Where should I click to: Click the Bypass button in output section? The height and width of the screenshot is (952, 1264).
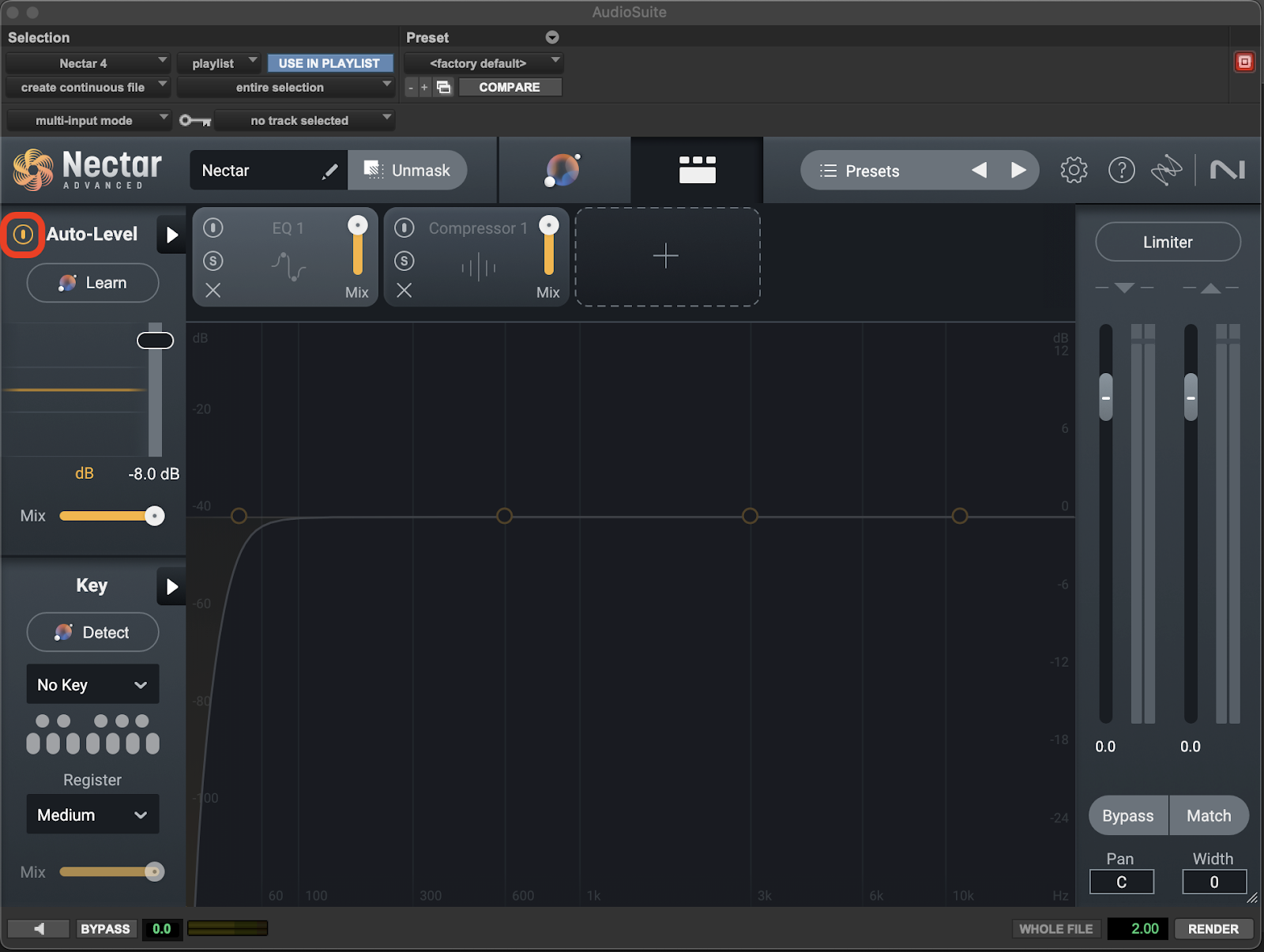[1128, 815]
